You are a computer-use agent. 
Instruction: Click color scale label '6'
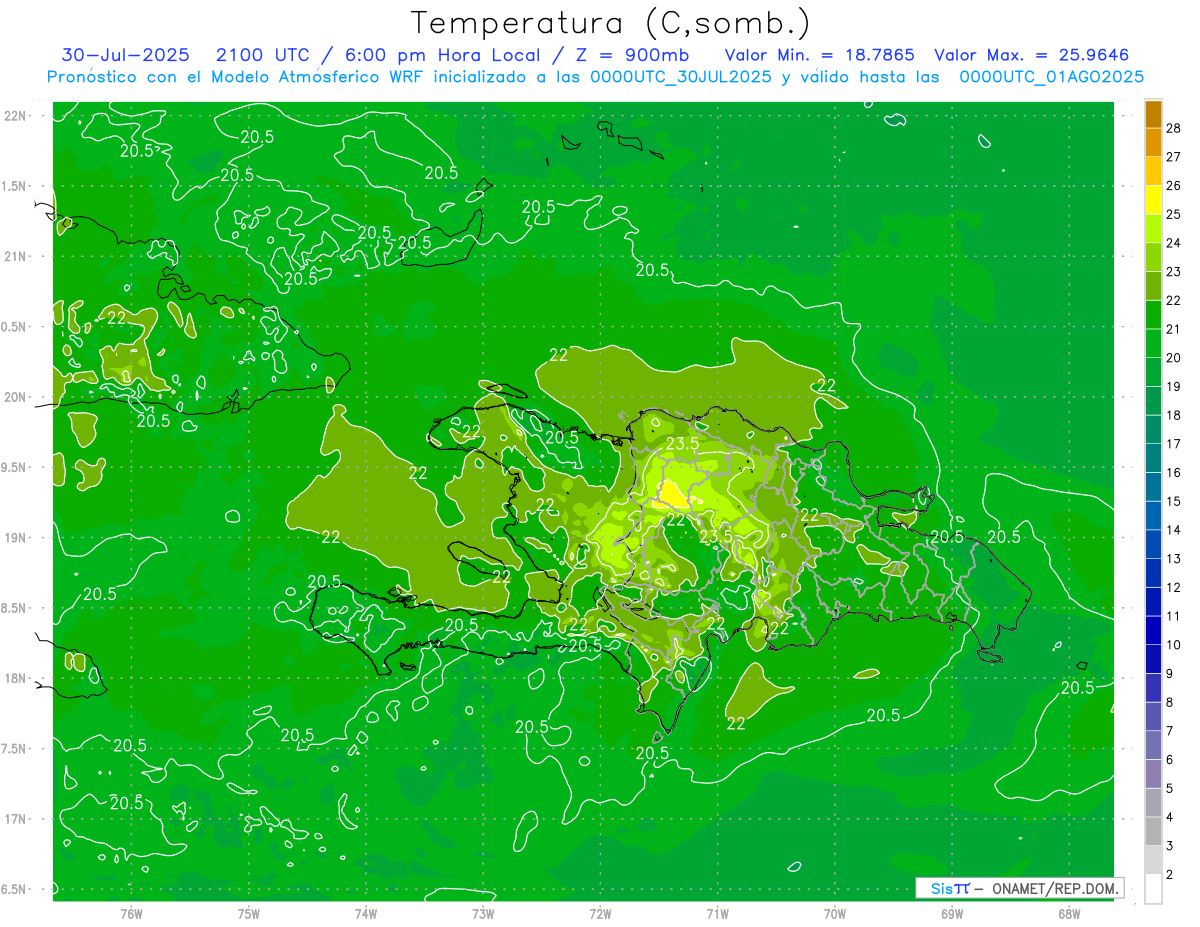[1171, 760]
